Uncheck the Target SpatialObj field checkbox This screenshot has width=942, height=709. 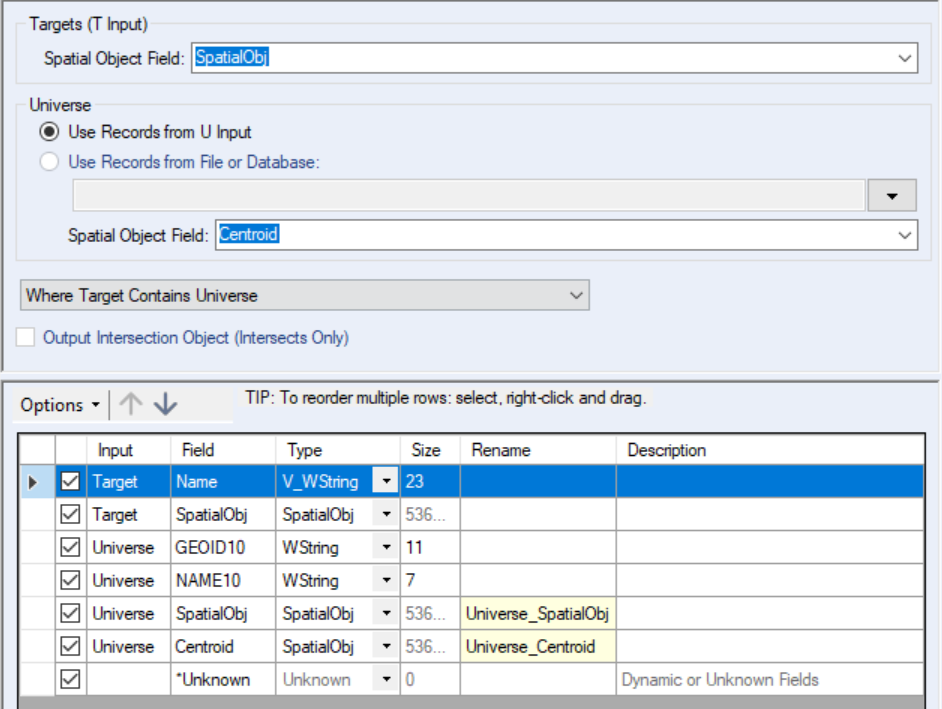pos(70,514)
